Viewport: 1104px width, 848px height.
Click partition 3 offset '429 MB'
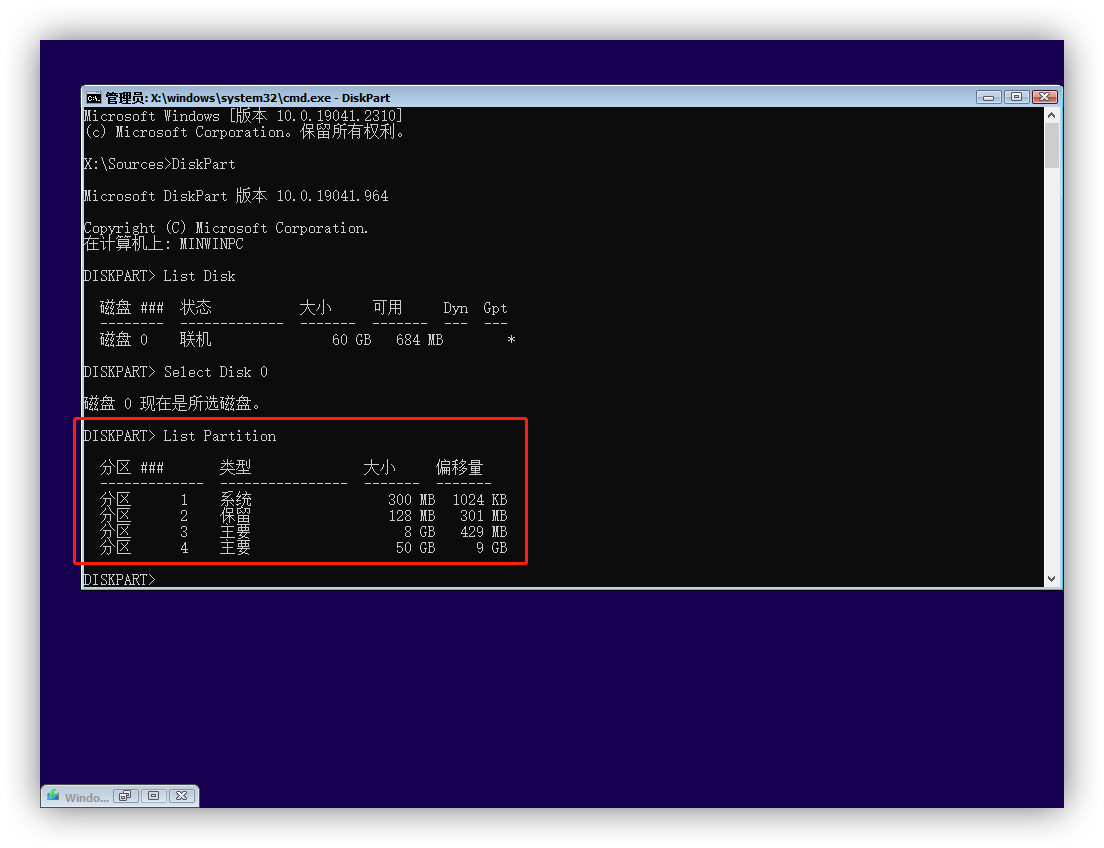[484, 532]
